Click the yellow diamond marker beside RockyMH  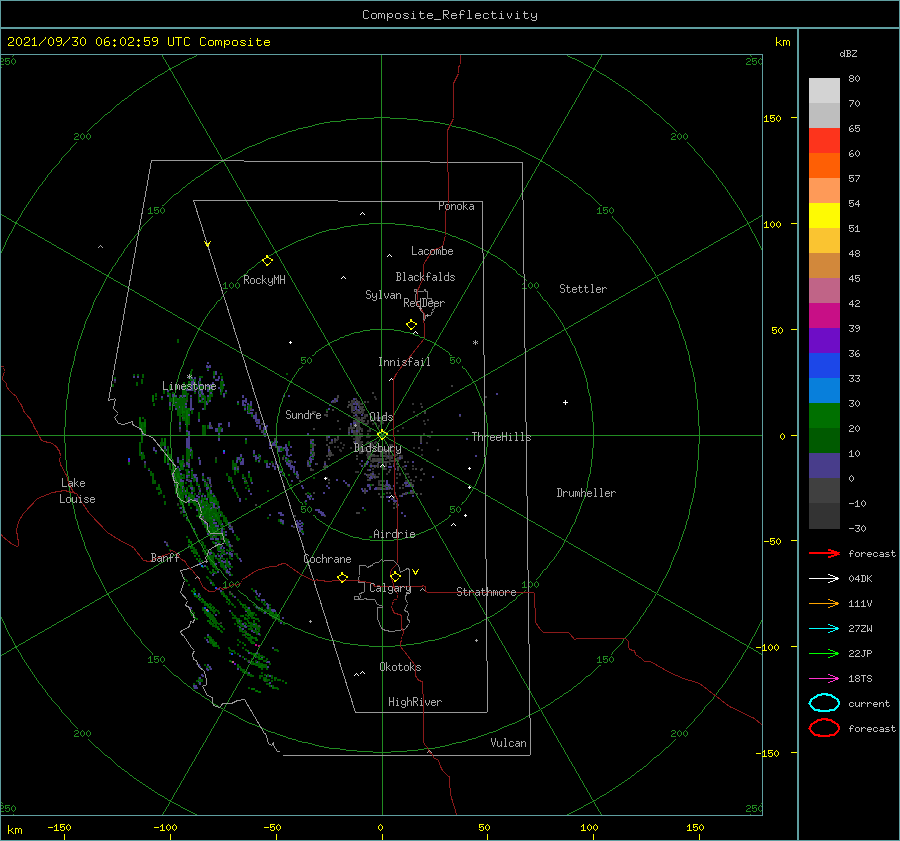(x=267, y=261)
